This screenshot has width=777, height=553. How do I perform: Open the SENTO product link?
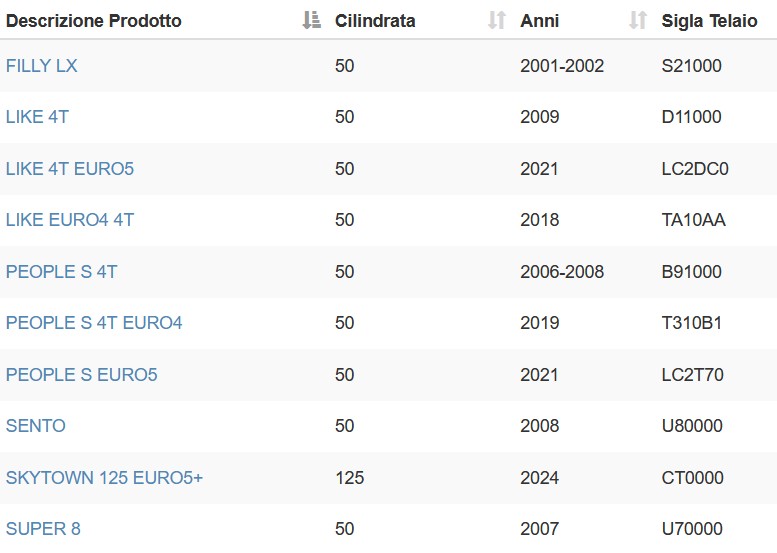click(36, 426)
